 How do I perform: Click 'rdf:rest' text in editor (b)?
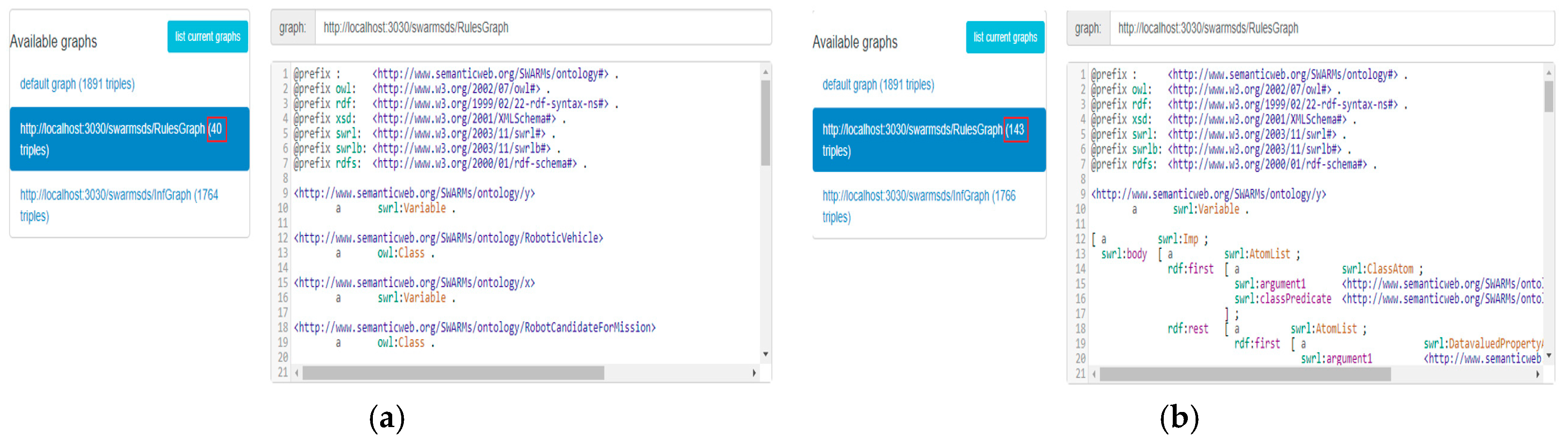(x=1187, y=328)
